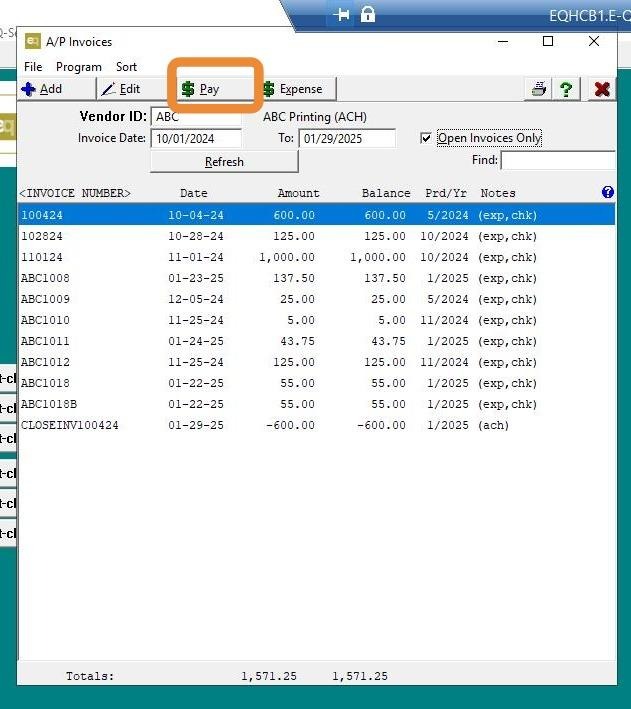The height and width of the screenshot is (709, 631).
Task: Click the A/P Invoices window app icon
Action: [x=33, y=42]
